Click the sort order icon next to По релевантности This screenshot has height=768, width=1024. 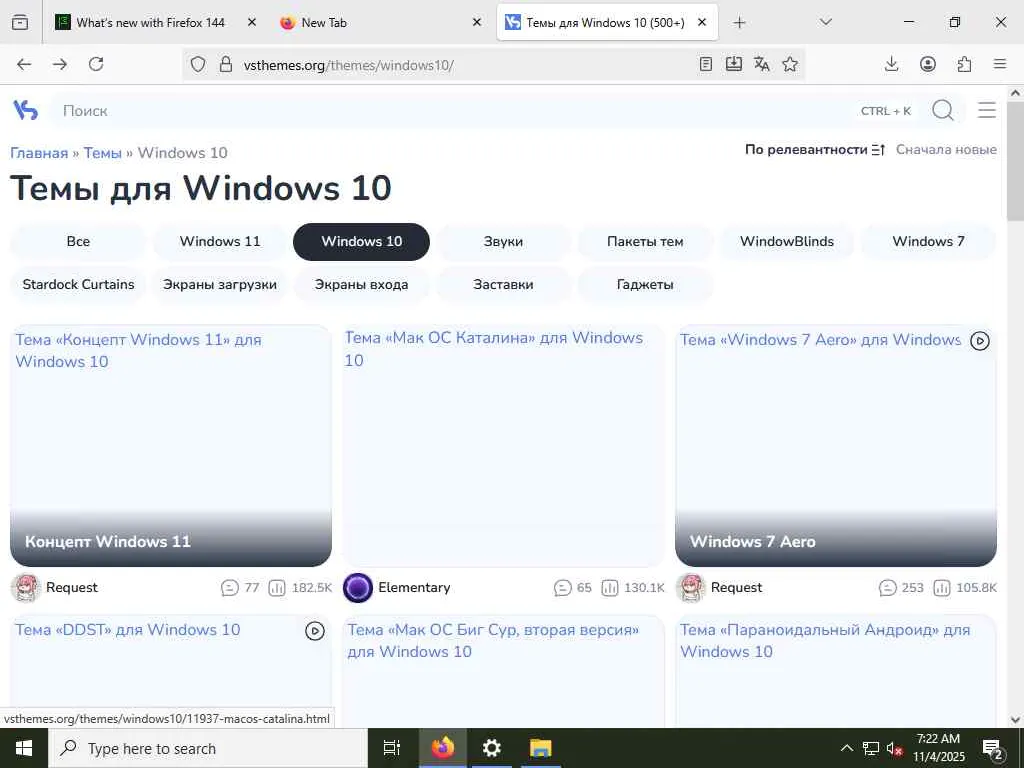[878, 150]
